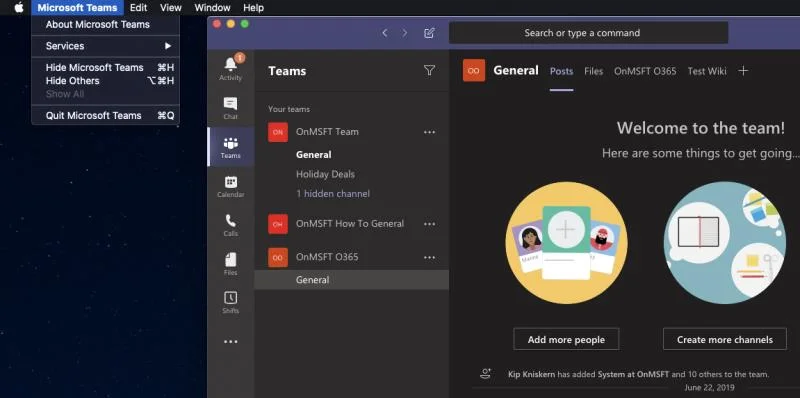This screenshot has width=800, height=398.
Task: Open the Help menu
Action: 253,8
